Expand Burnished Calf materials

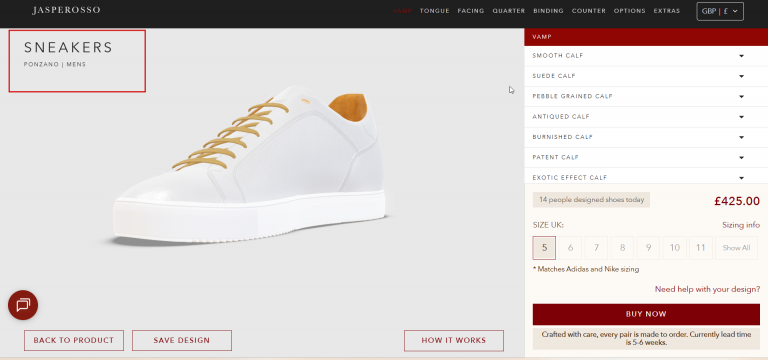(x=646, y=137)
